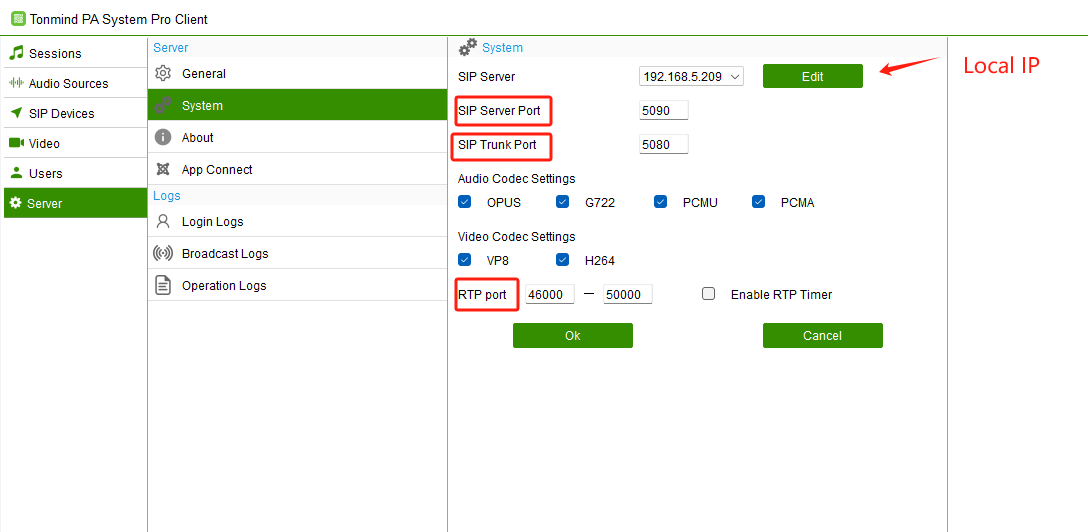Click the Sessions music note icon
The image size is (1088, 532).
coord(16,53)
